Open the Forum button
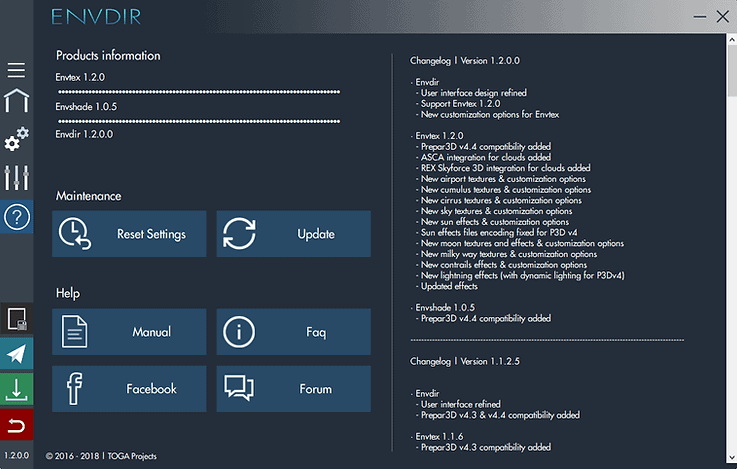The width and height of the screenshot is (737, 469). tap(293, 389)
